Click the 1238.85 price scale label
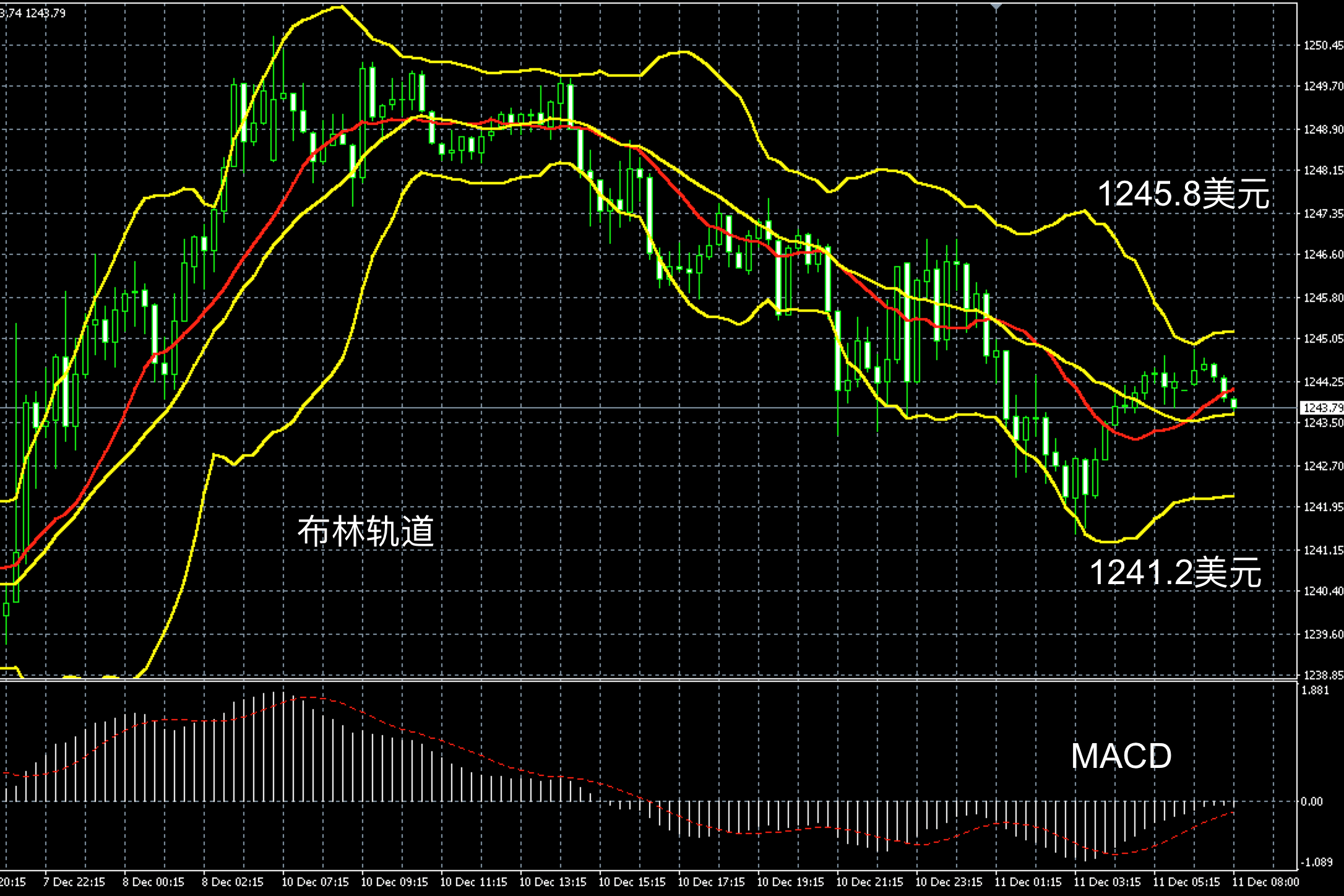This screenshot has width=1344, height=896. [1323, 675]
